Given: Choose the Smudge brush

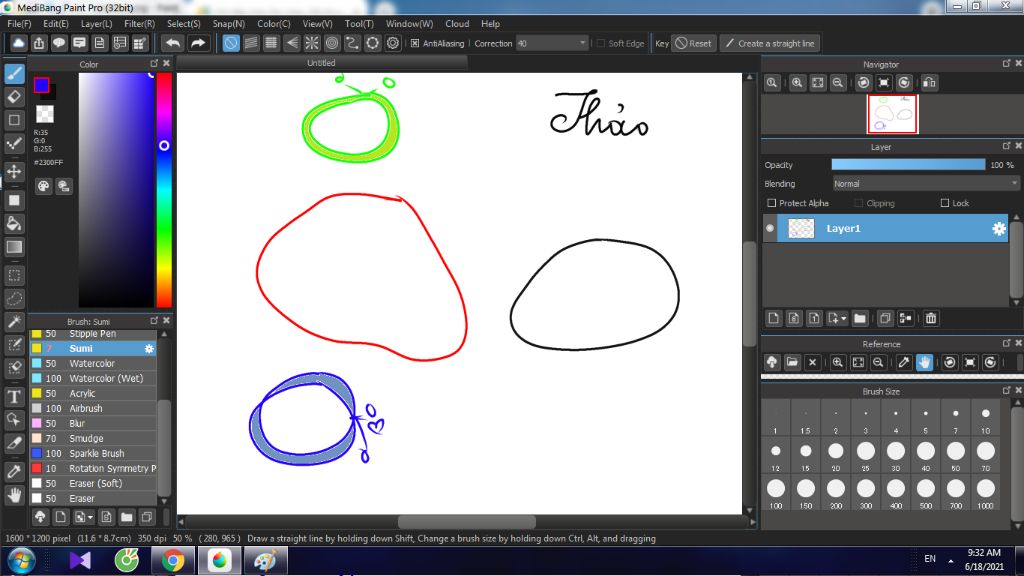Looking at the screenshot, I should pos(93,439).
